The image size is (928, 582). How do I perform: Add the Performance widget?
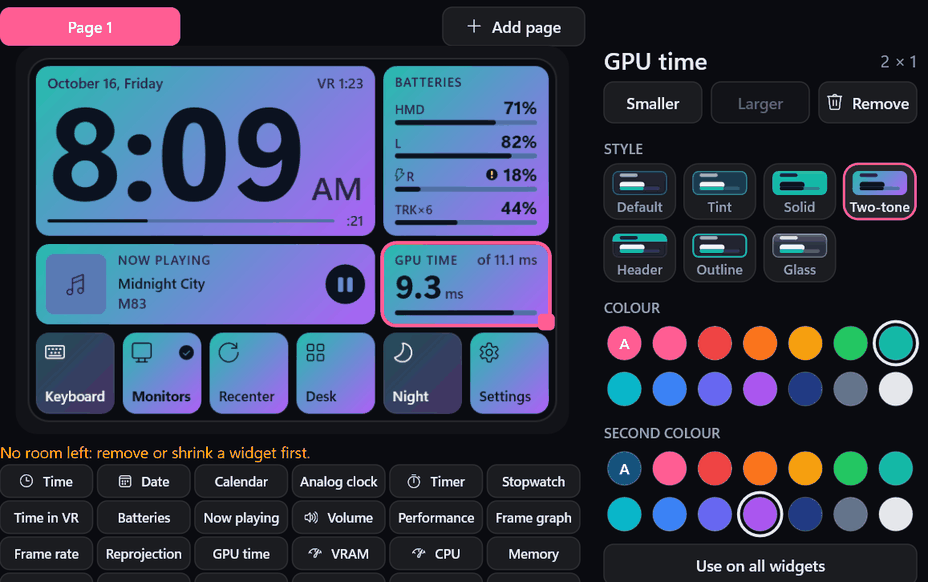(x=436, y=517)
